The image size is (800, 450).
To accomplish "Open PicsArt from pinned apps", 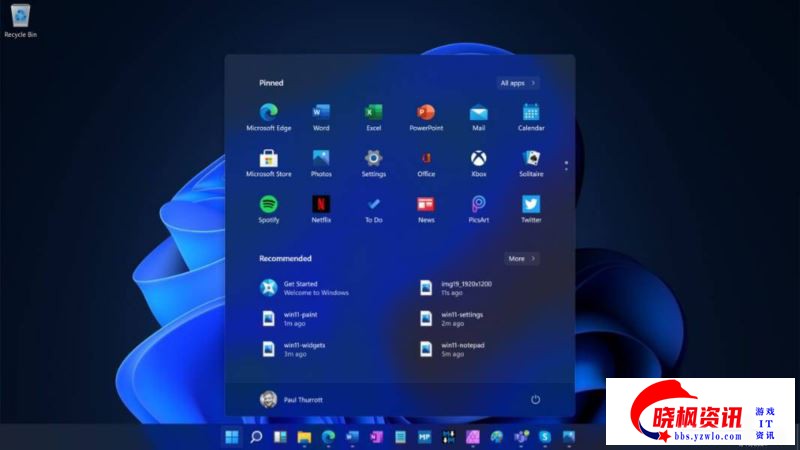I will coord(479,205).
